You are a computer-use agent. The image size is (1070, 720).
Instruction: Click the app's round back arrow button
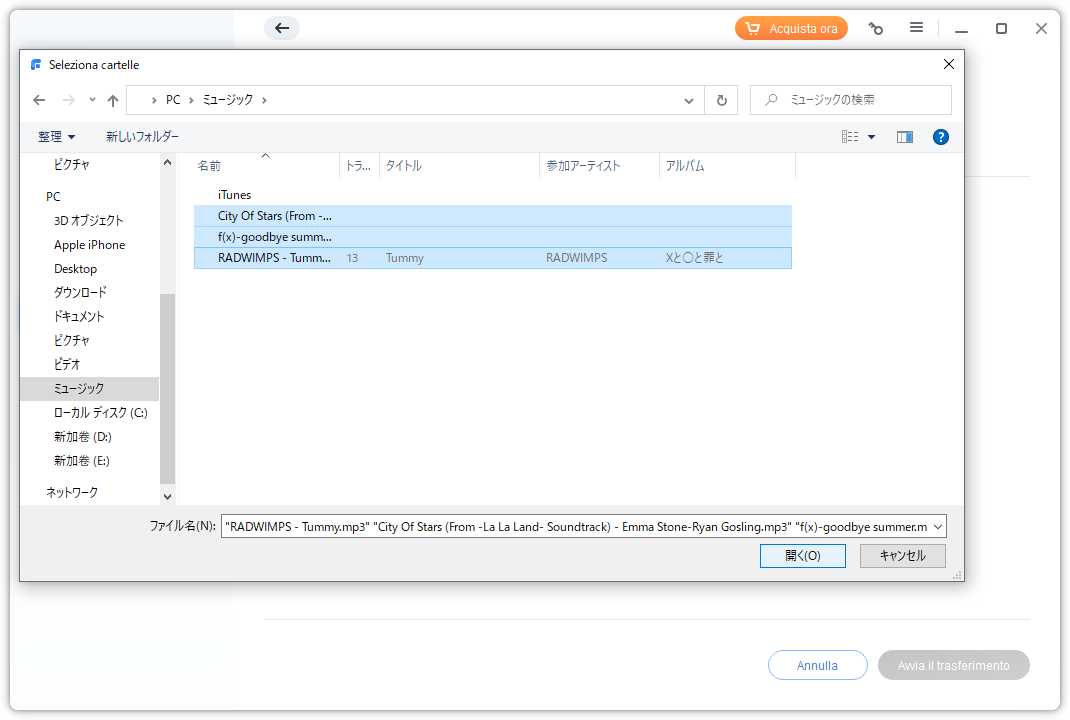[282, 28]
